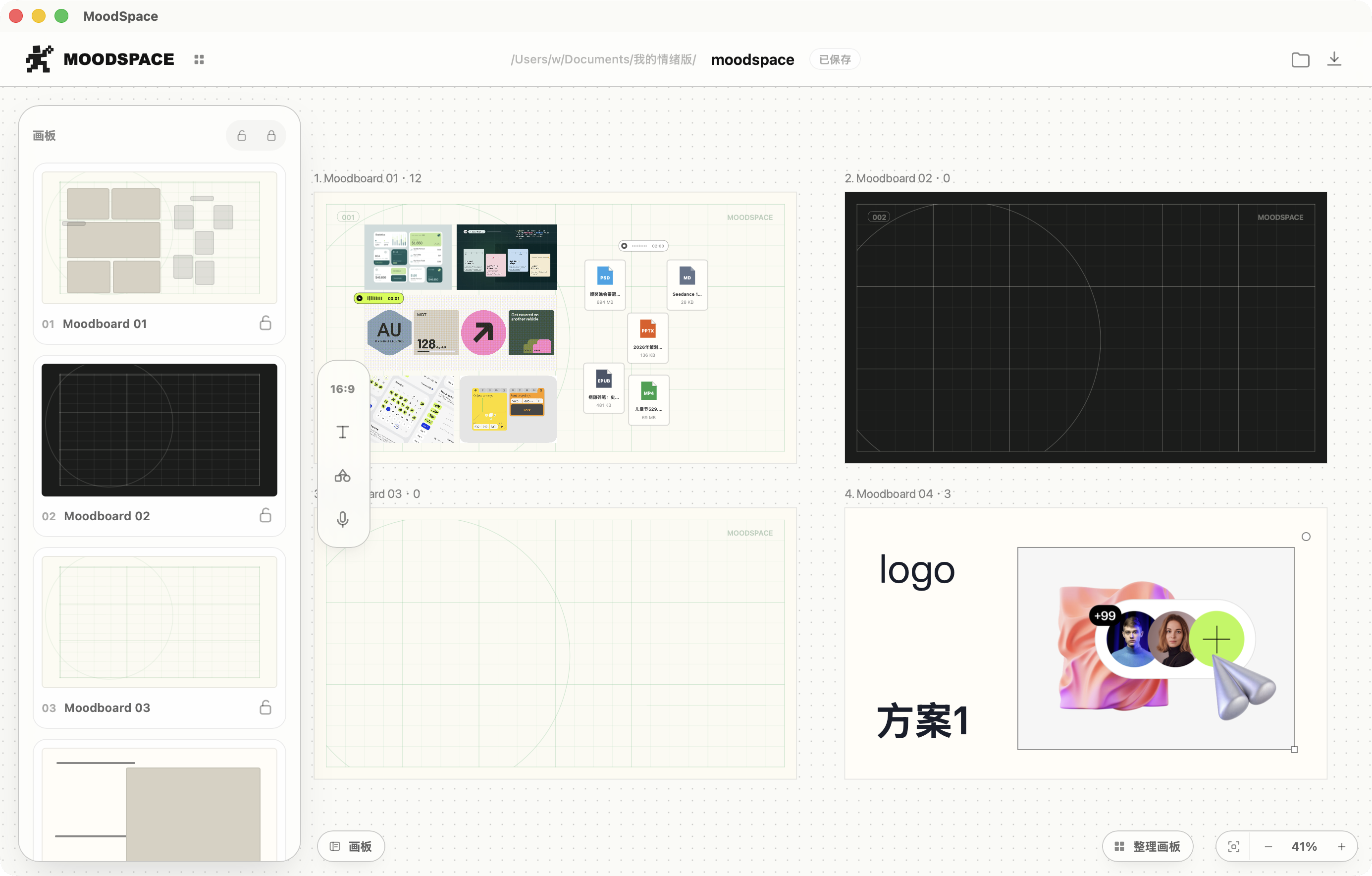Screen dimensions: 1372x876
Task: Select the Text tool
Action: pos(342,432)
